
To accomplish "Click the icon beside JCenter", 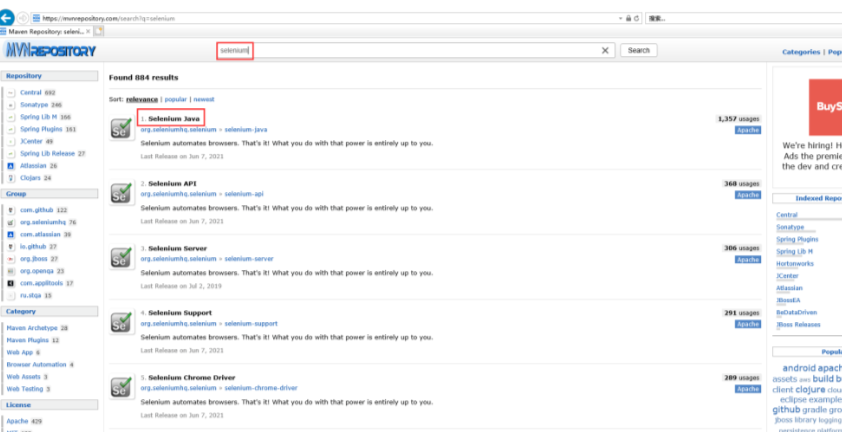I will click(11, 141).
